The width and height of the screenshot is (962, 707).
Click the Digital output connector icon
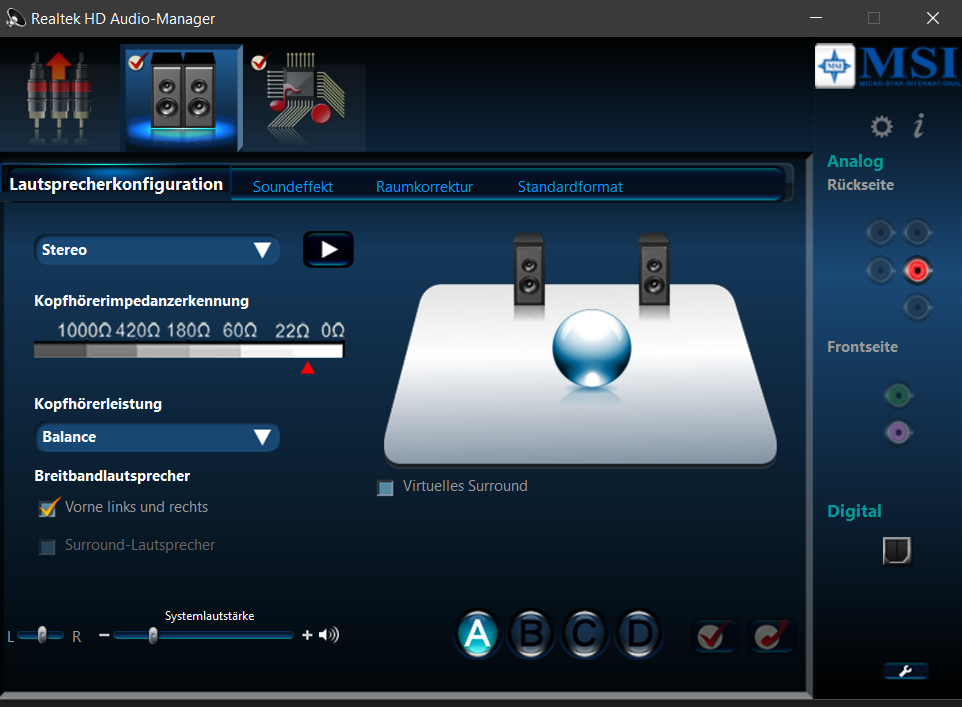click(x=895, y=551)
